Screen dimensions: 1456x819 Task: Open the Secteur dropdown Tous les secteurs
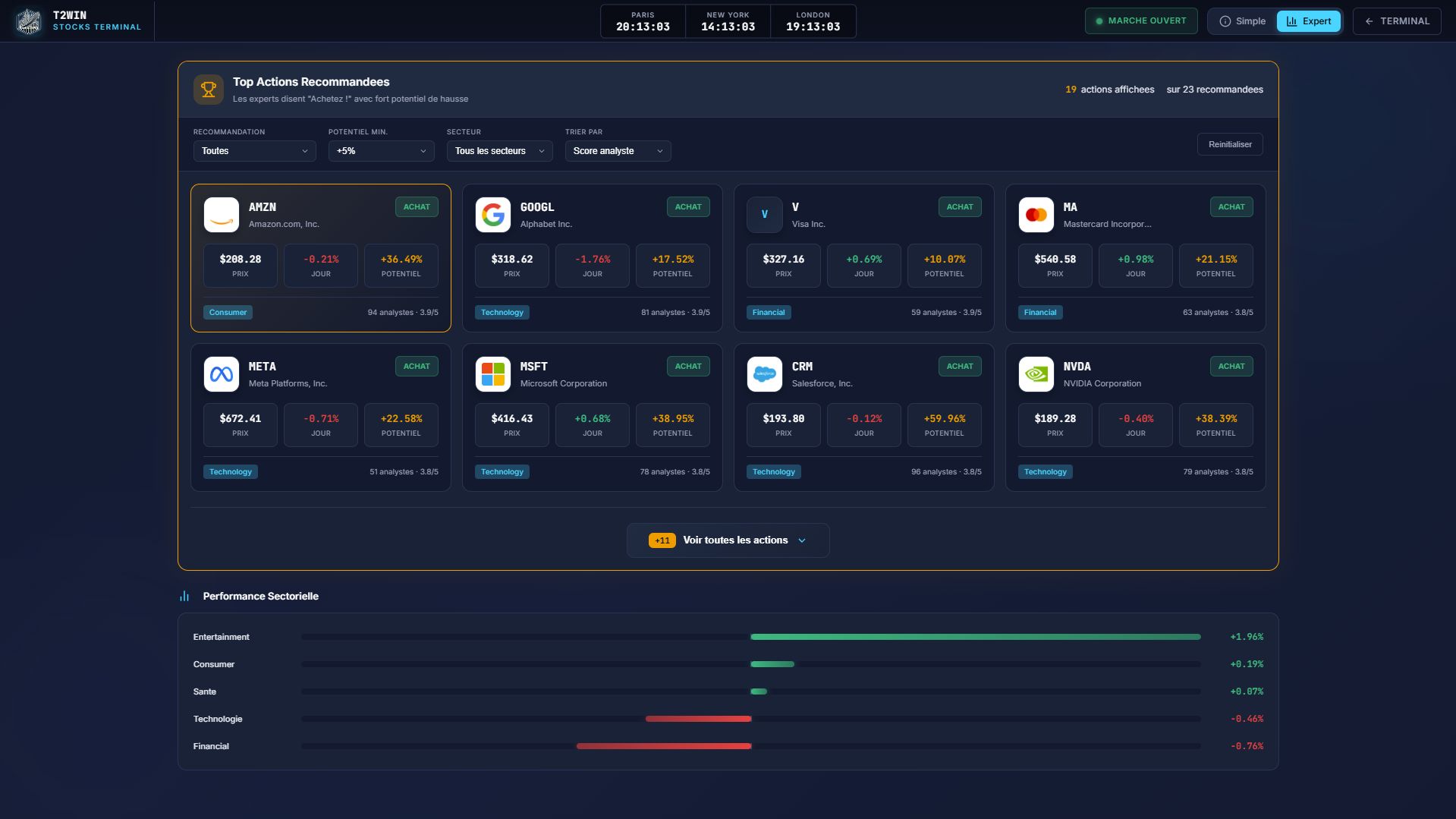pos(498,151)
